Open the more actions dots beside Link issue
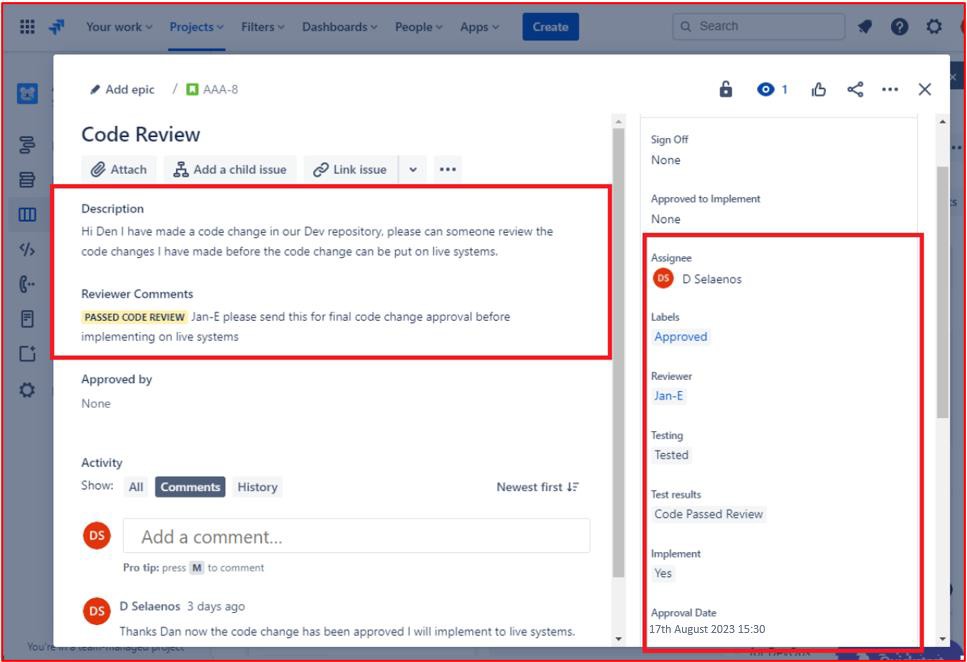This screenshot has height=662, width=967. [x=448, y=169]
